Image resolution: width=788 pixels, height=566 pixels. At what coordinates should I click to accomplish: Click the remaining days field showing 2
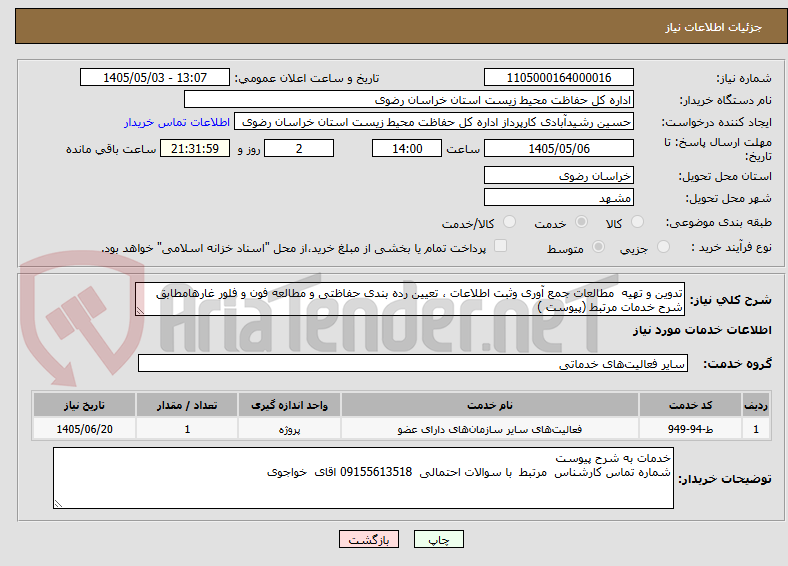pyautogui.click(x=299, y=148)
